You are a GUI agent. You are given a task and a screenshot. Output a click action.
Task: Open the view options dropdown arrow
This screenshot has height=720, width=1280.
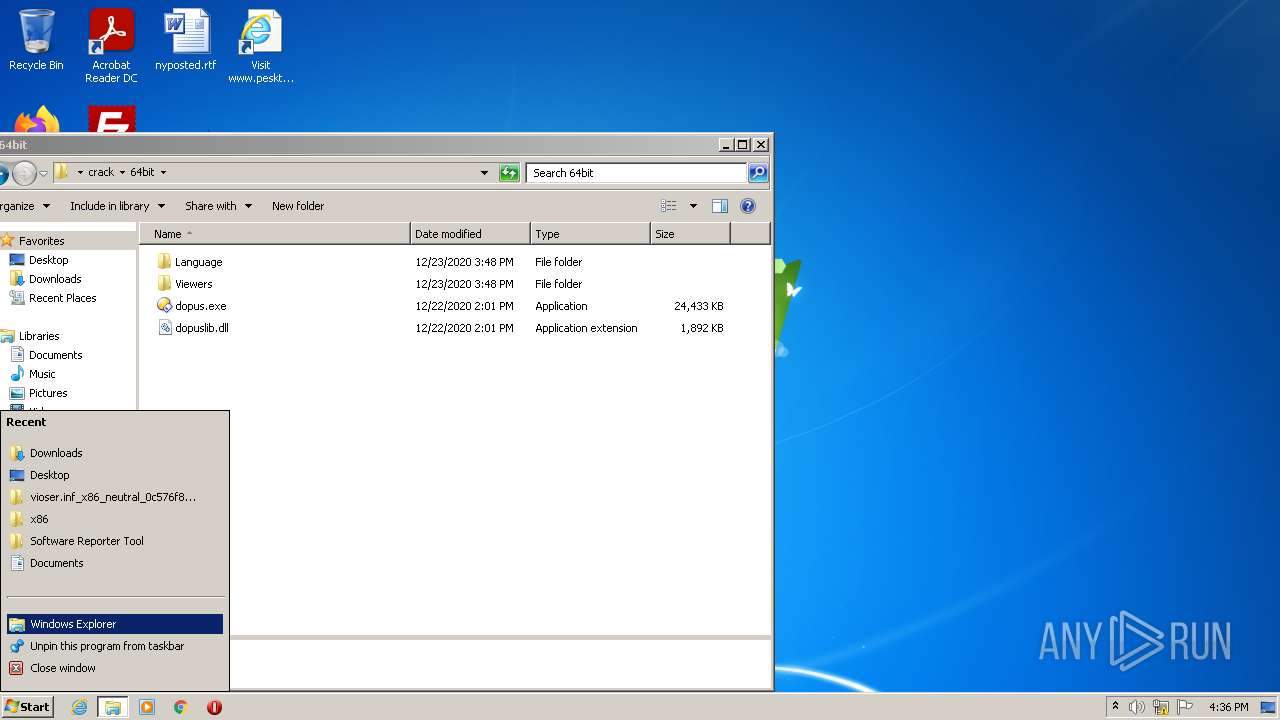[693, 206]
